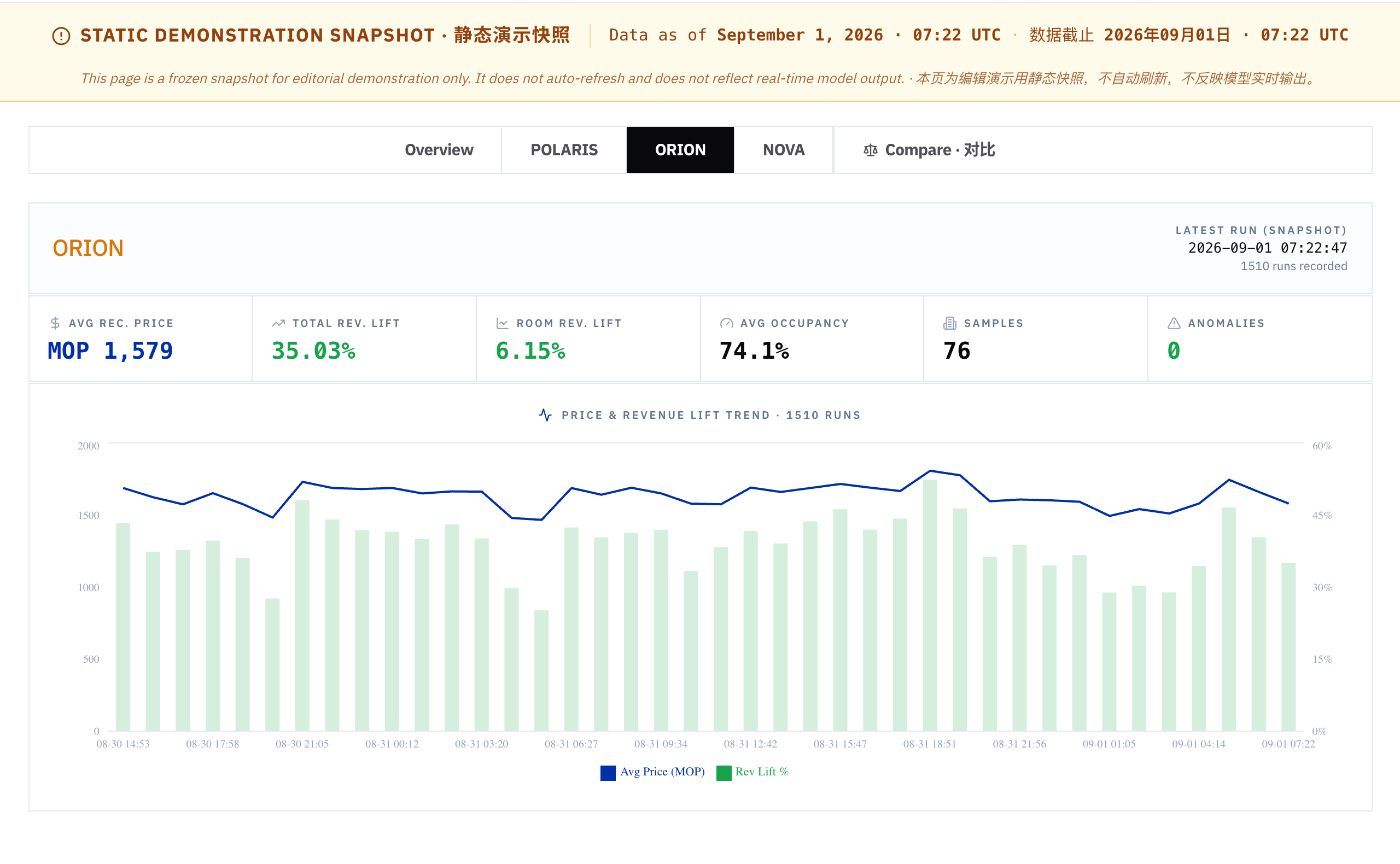Click the balance scale icon beside Compare

pos(870,150)
